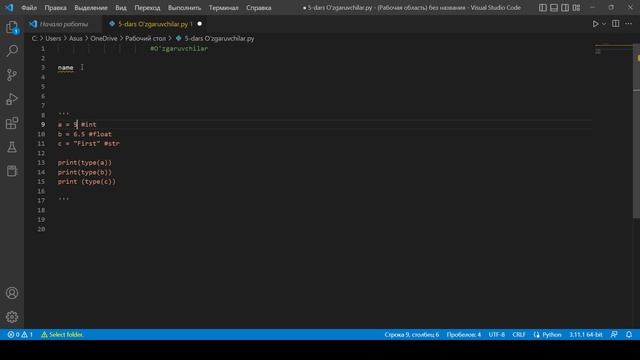The image size is (640, 360).
Task: Open the Вид menu
Action: [121, 8]
